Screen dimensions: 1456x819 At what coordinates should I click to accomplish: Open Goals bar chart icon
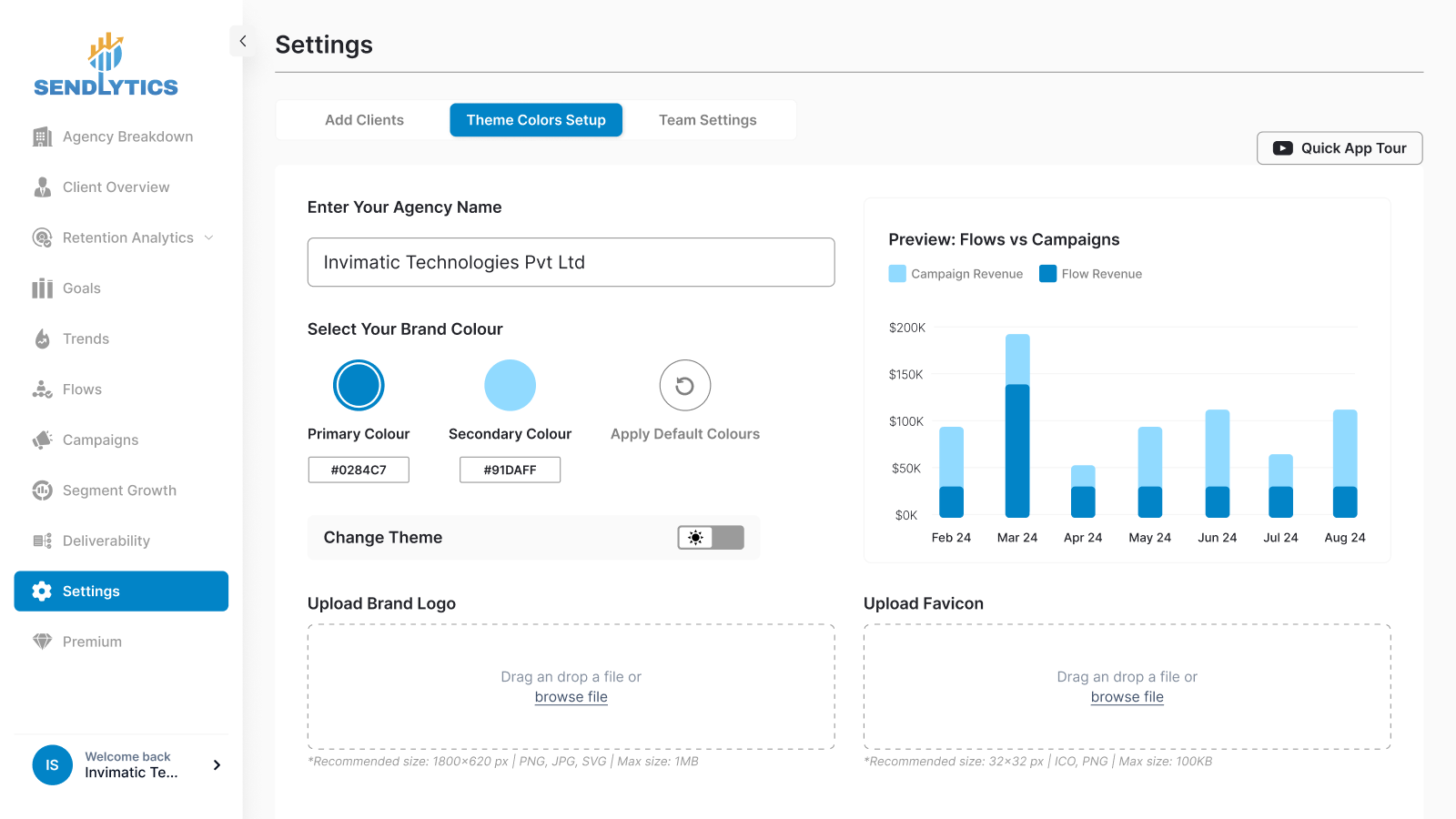tap(42, 288)
